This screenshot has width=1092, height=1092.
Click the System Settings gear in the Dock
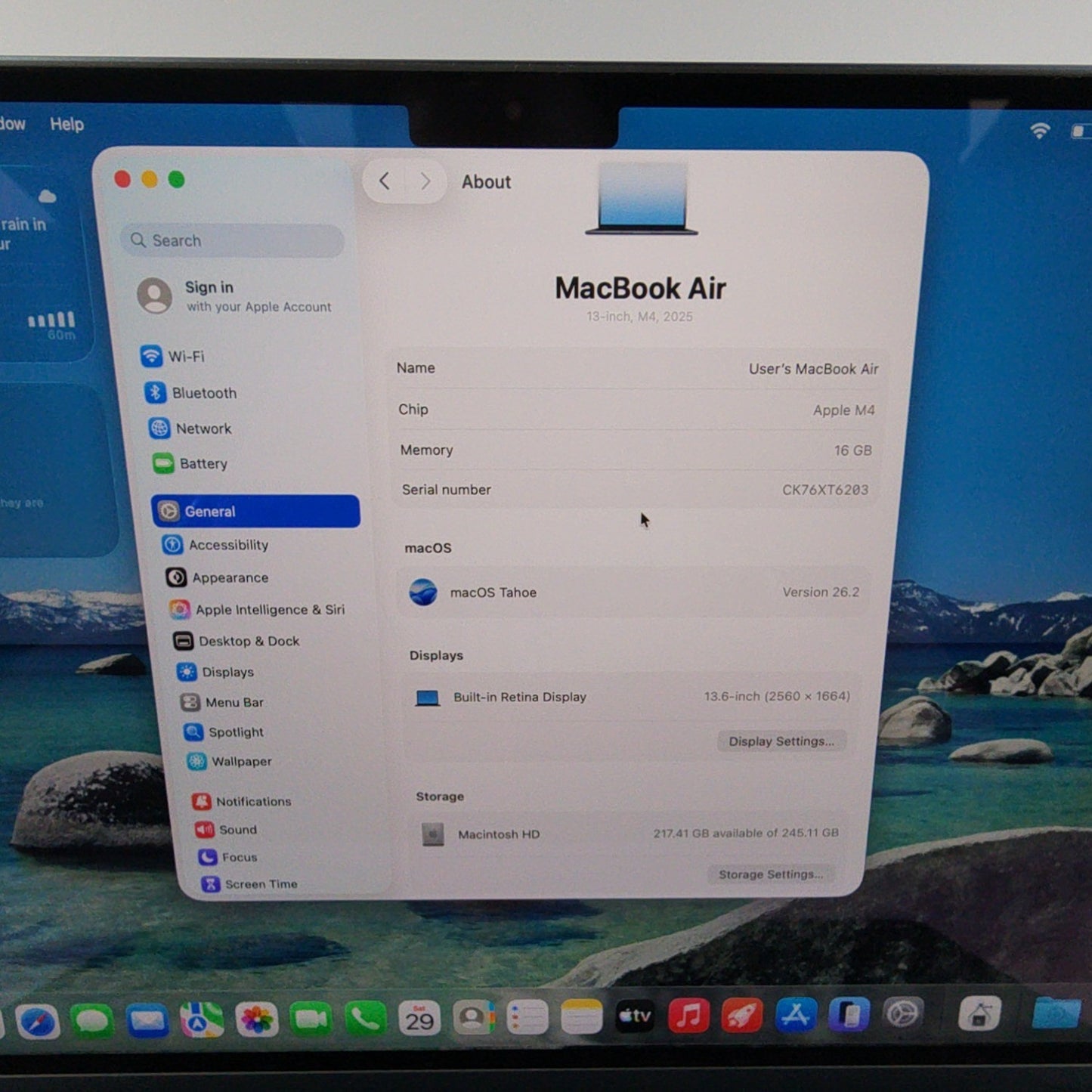[904, 1013]
